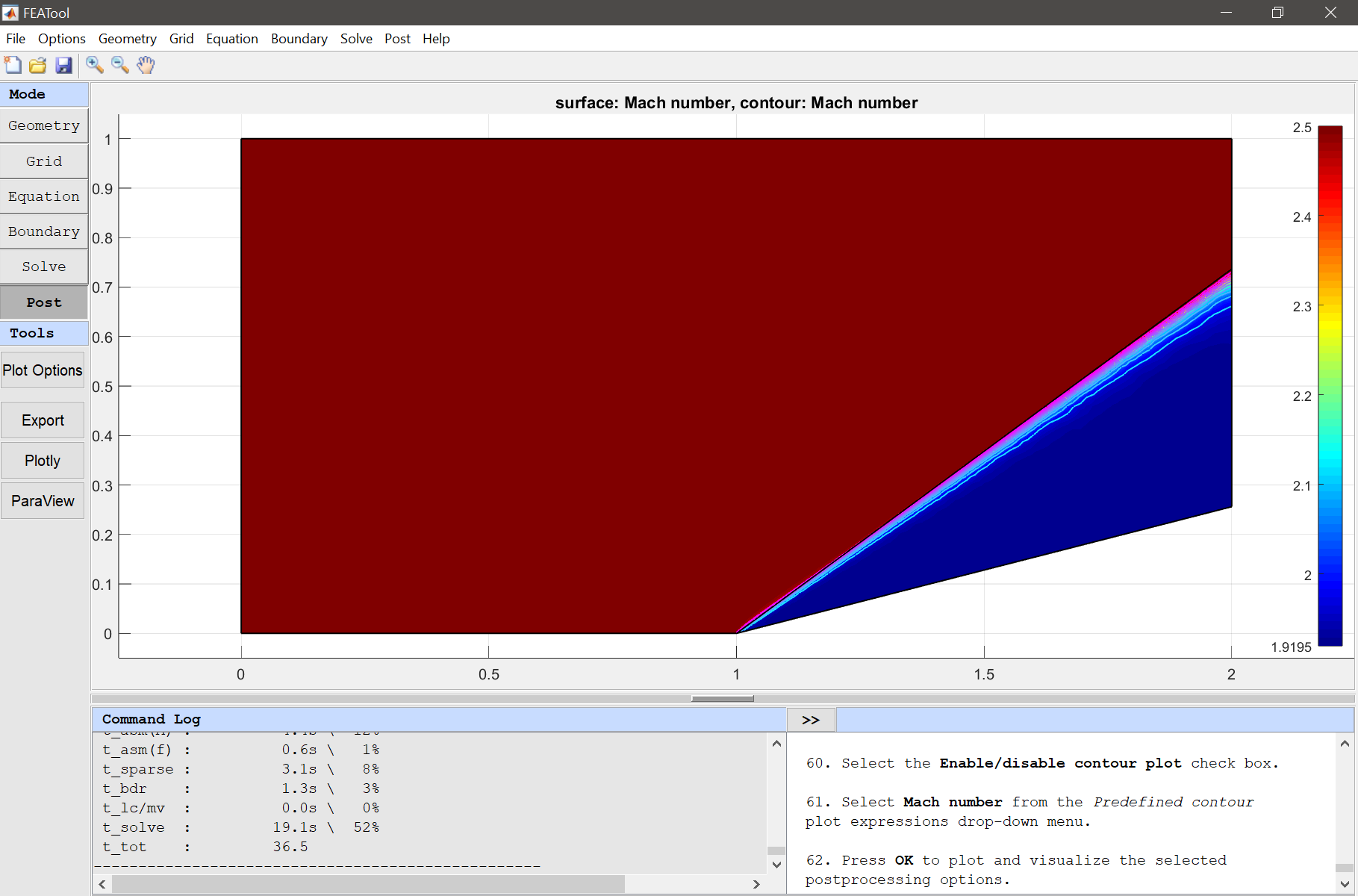
Task: Switch to Boundary mode in sidebar
Action: click(x=44, y=231)
